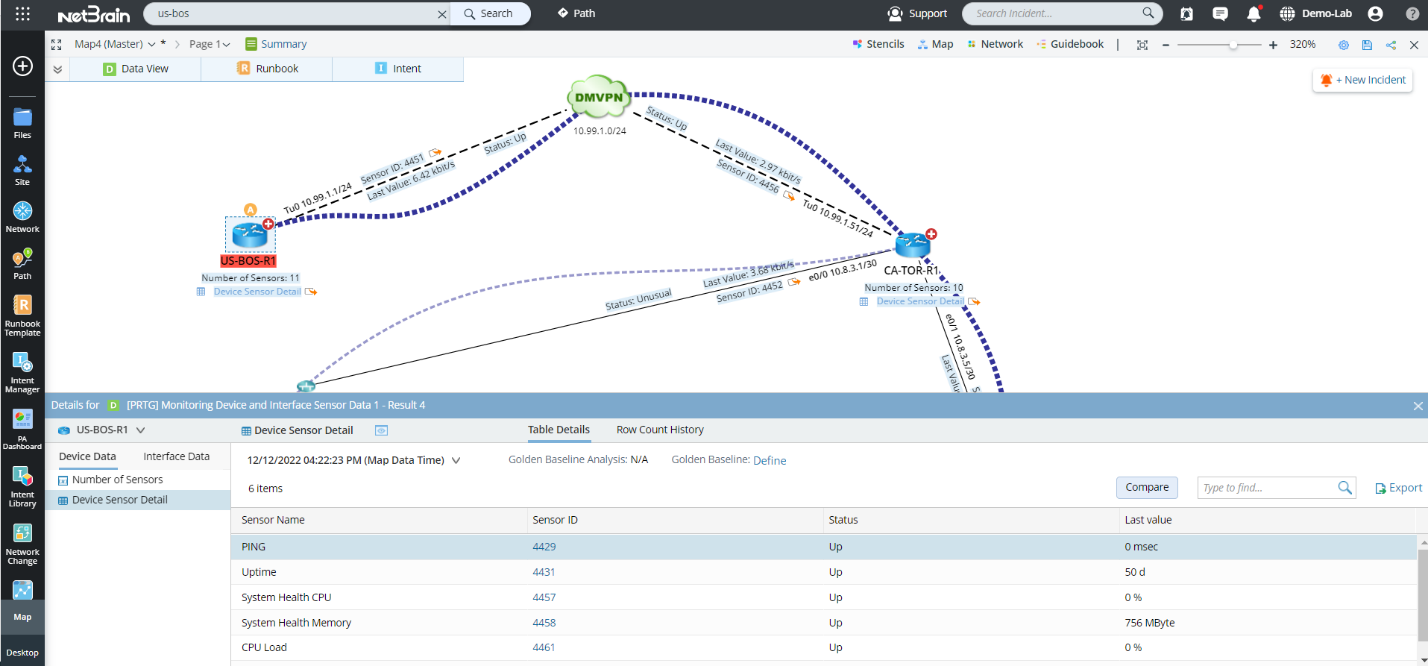Open the apps grid menu
Viewport: 1428px width, 666px height.
(x=22, y=14)
